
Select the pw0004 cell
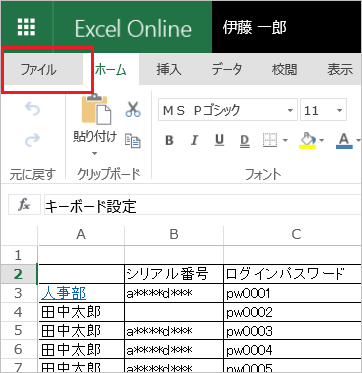point(293,350)
